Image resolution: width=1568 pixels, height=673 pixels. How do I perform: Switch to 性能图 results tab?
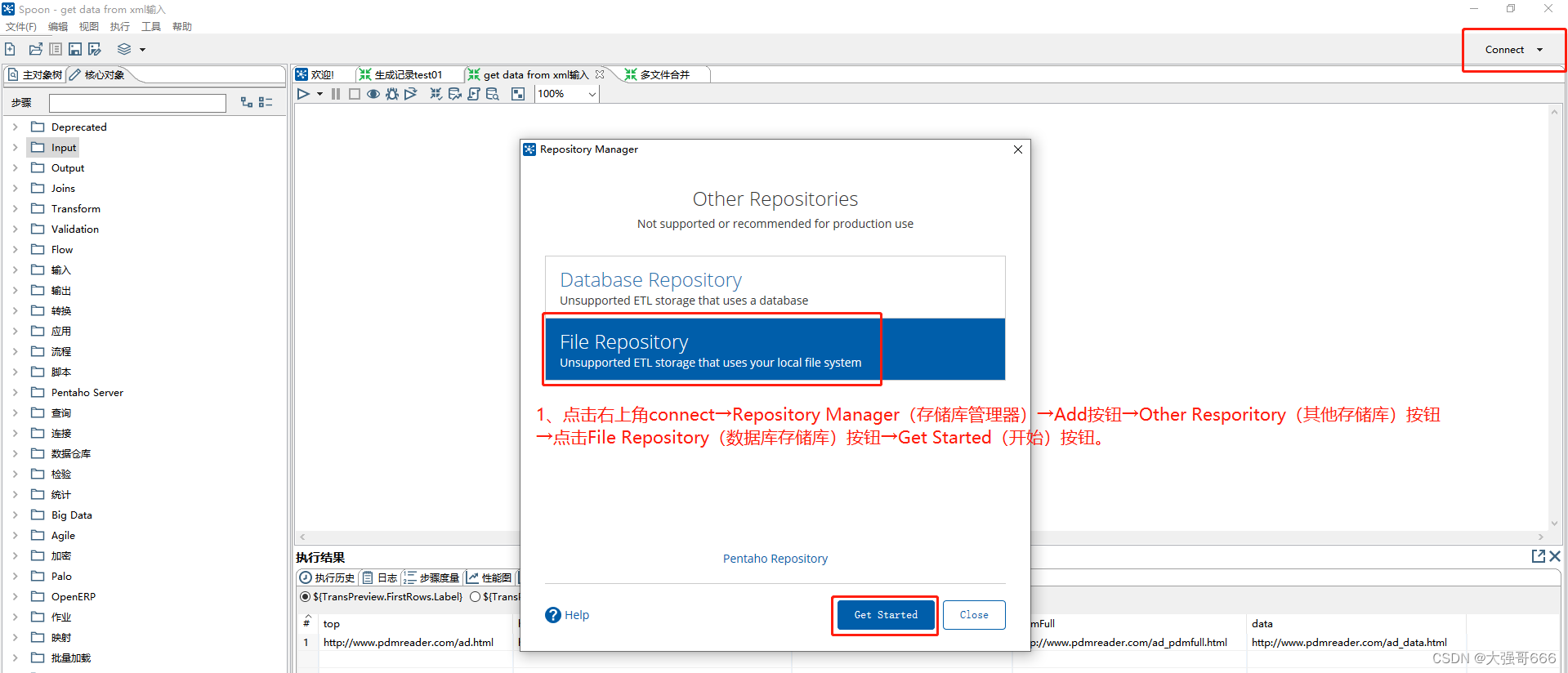pyautogui.click(x=489, y=577)
